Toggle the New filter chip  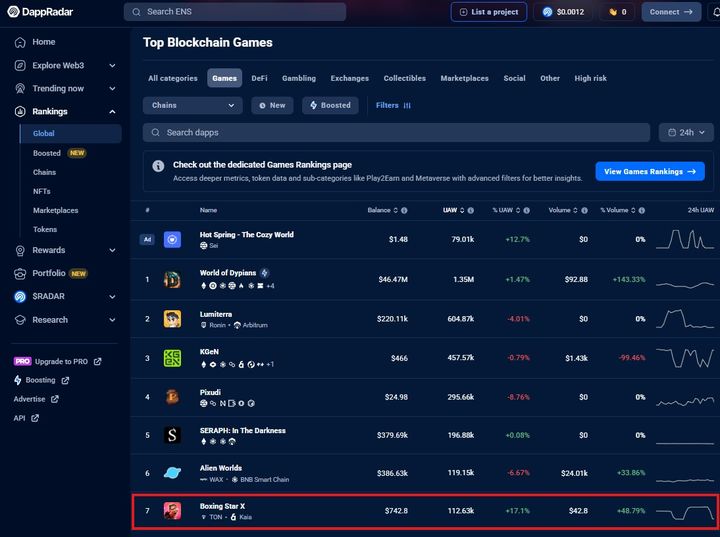272,106
